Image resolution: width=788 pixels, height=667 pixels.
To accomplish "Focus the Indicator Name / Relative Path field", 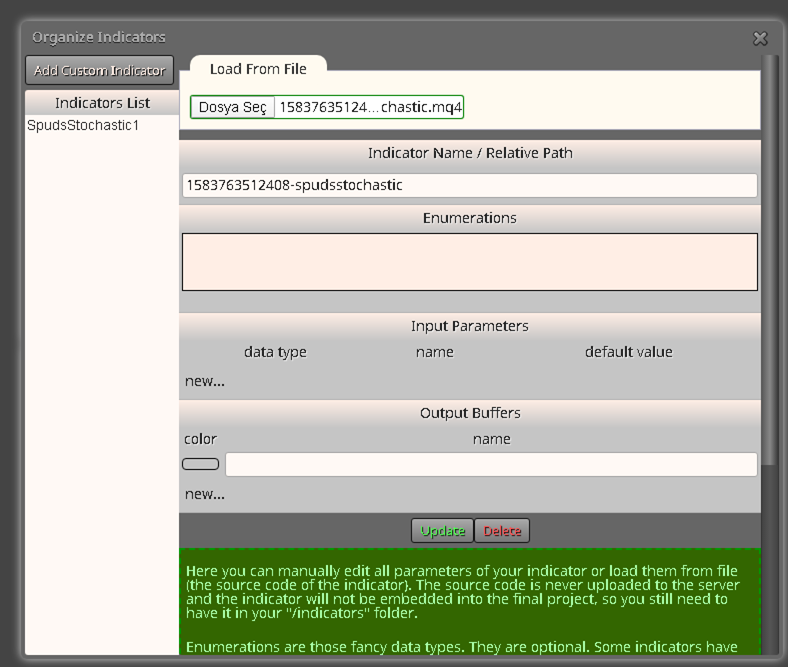I will click(469, 185).
